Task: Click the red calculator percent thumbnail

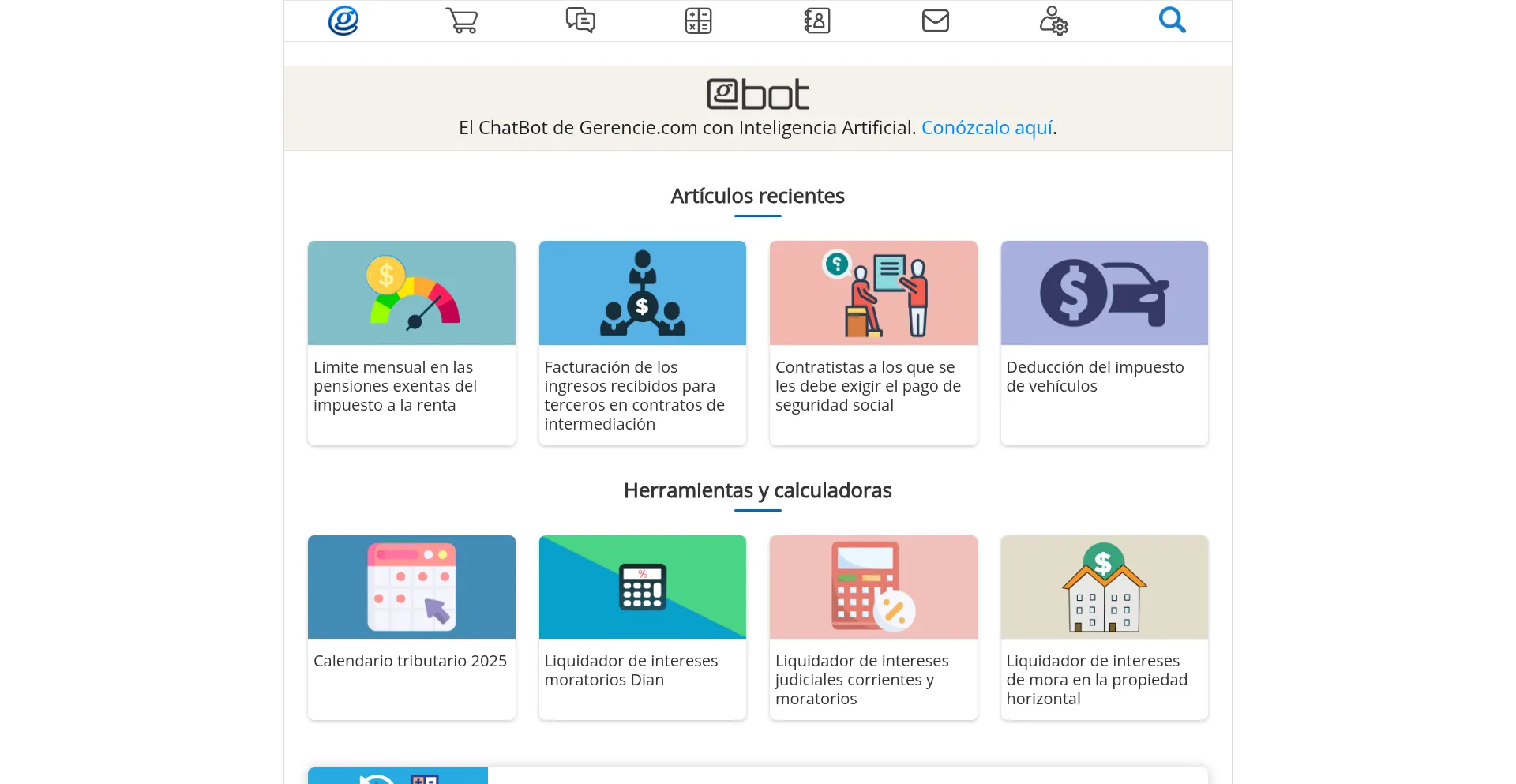Action: [x=873, y=587]
